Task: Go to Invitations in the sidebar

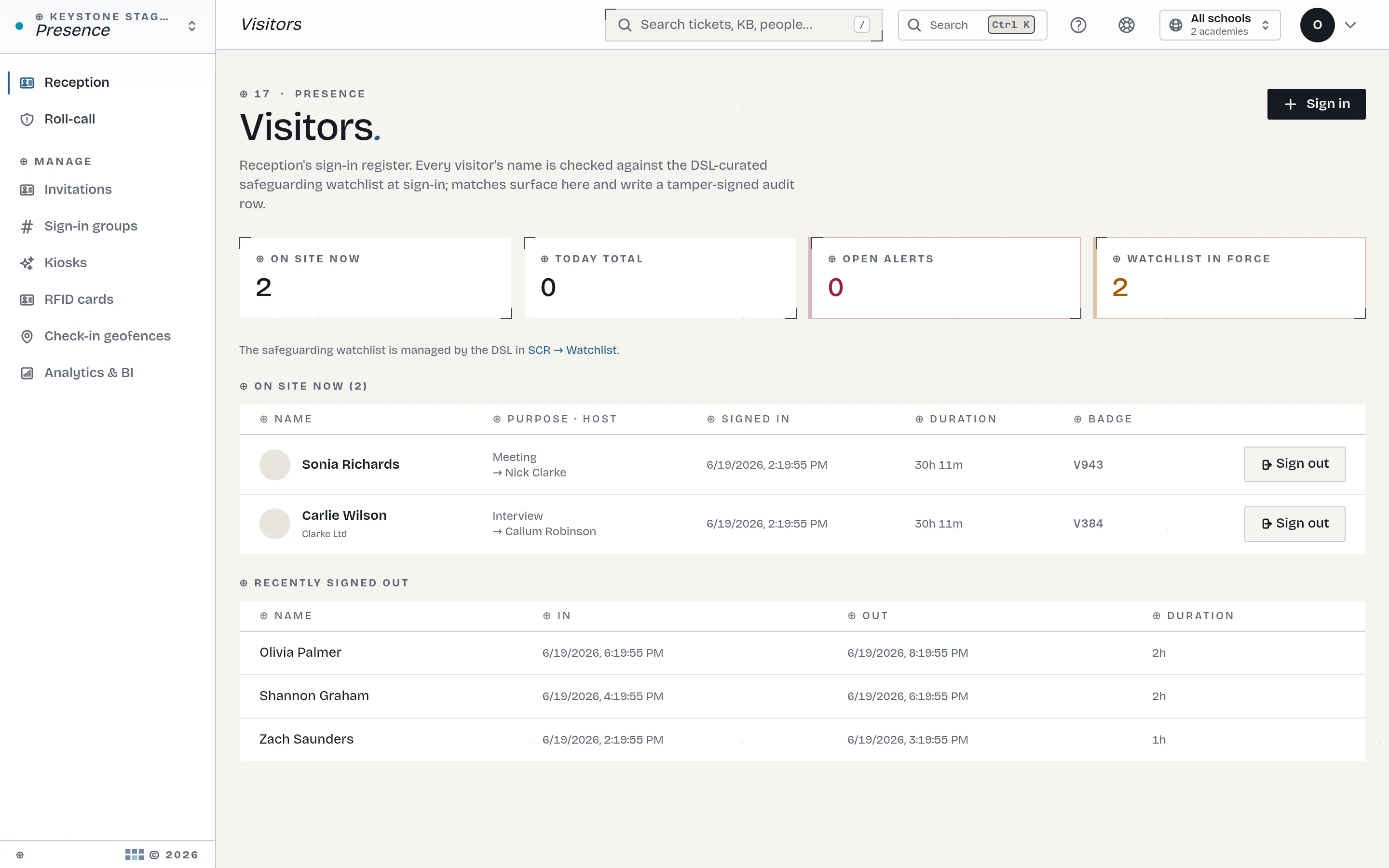Action: (108, 190)
